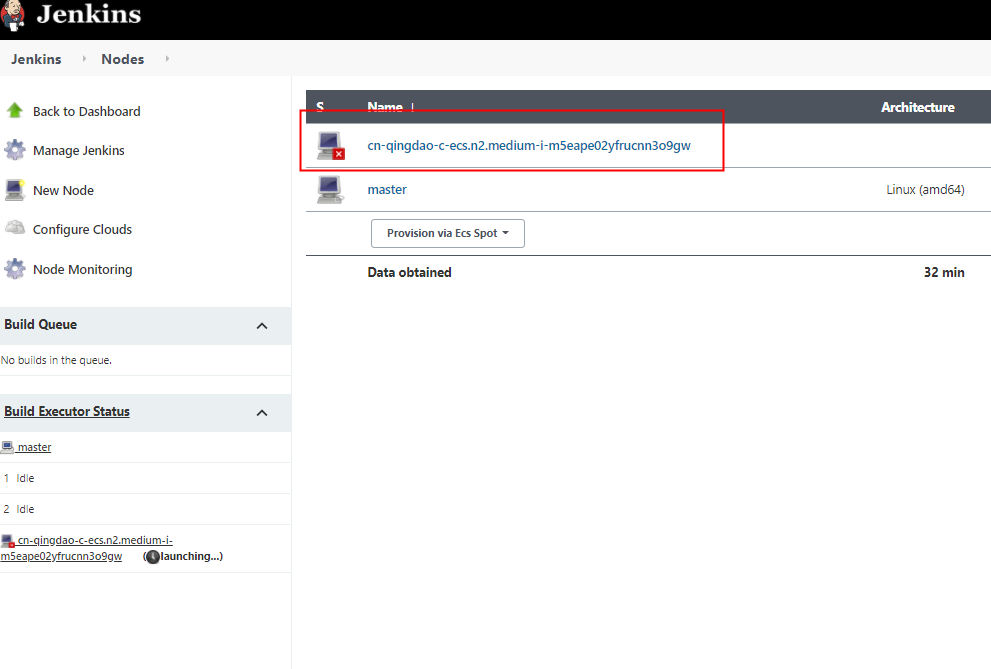Screen dimensions: 991x669
Task: Open New Node link
Action: [x=63, y=190]
